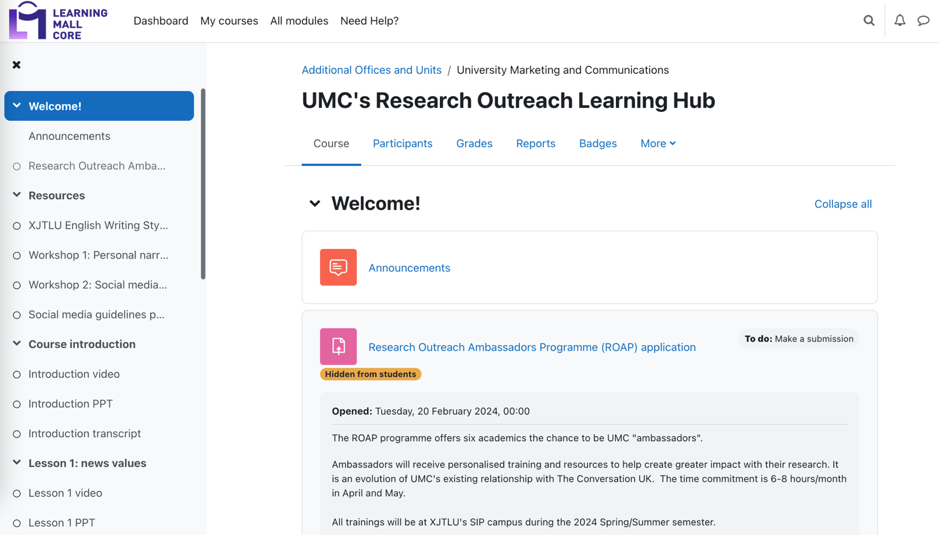Open the Need Help? menu item
Image resolution: width=939 pixels, height=535 pixels.
pyautogui.click(x=369, y=21)
